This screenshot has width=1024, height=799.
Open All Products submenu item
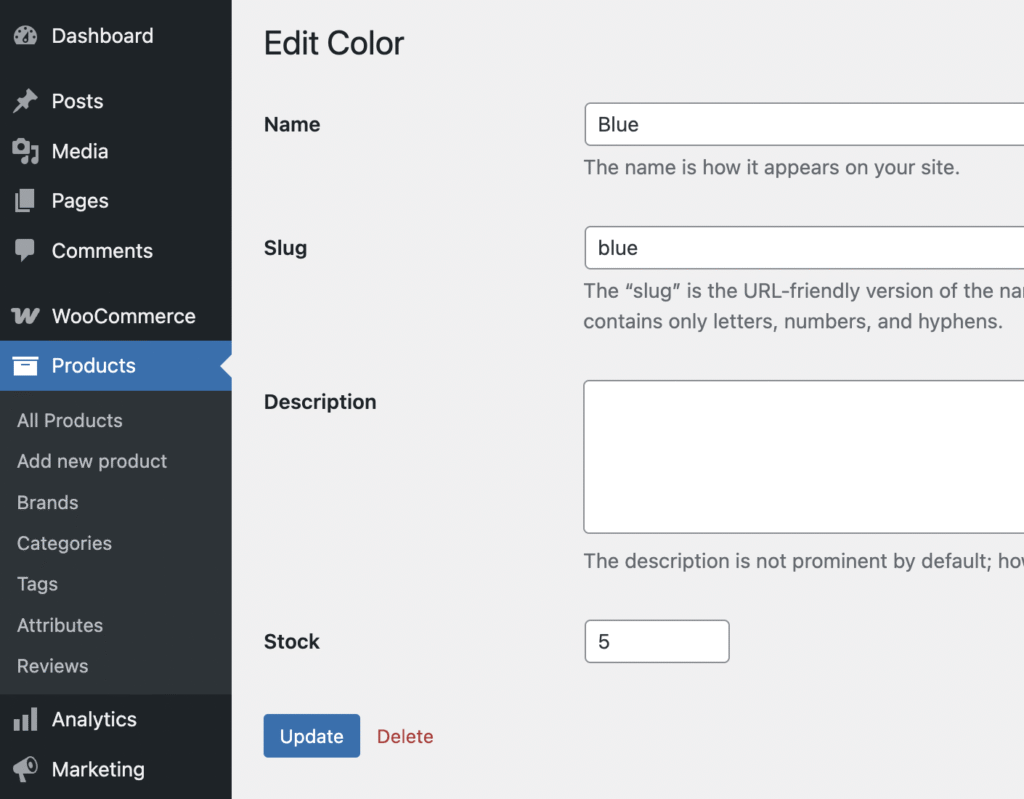pyautogui.click(x=70, y=421)
